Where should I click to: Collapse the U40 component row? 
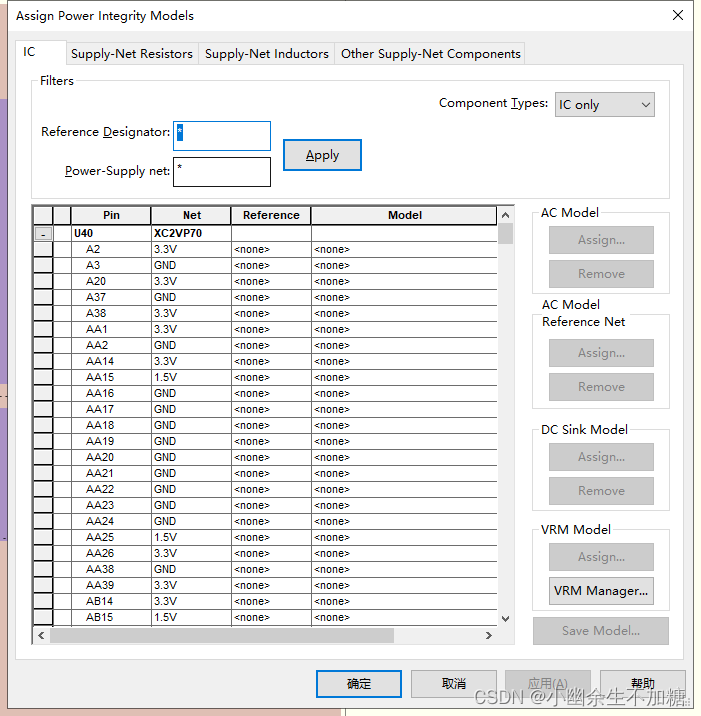pyautogui.click(x=43, y=234)
